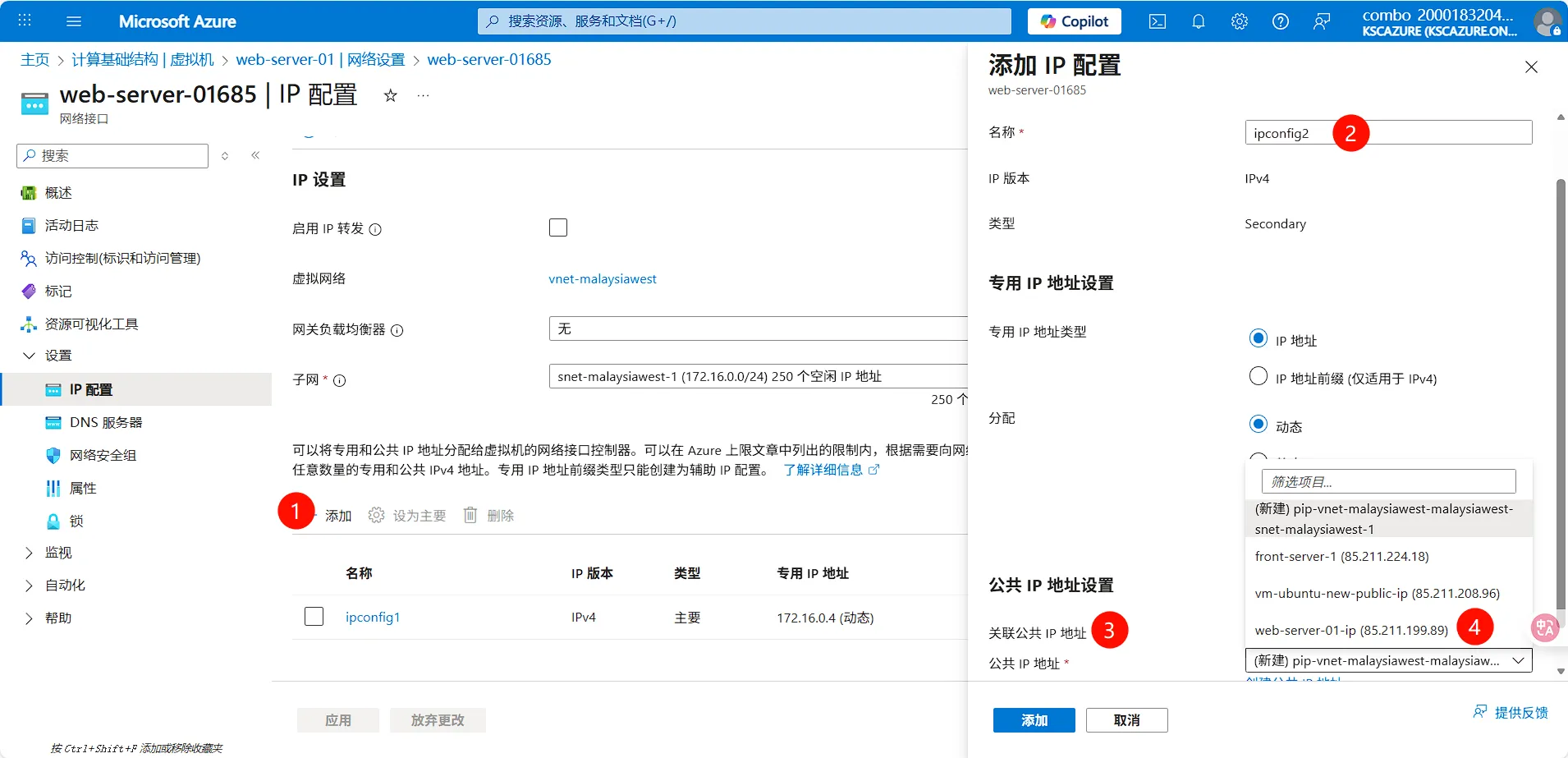Open the help question mark menu
The width and height of the screenshot is (1568, 758).
(1280, 21)
